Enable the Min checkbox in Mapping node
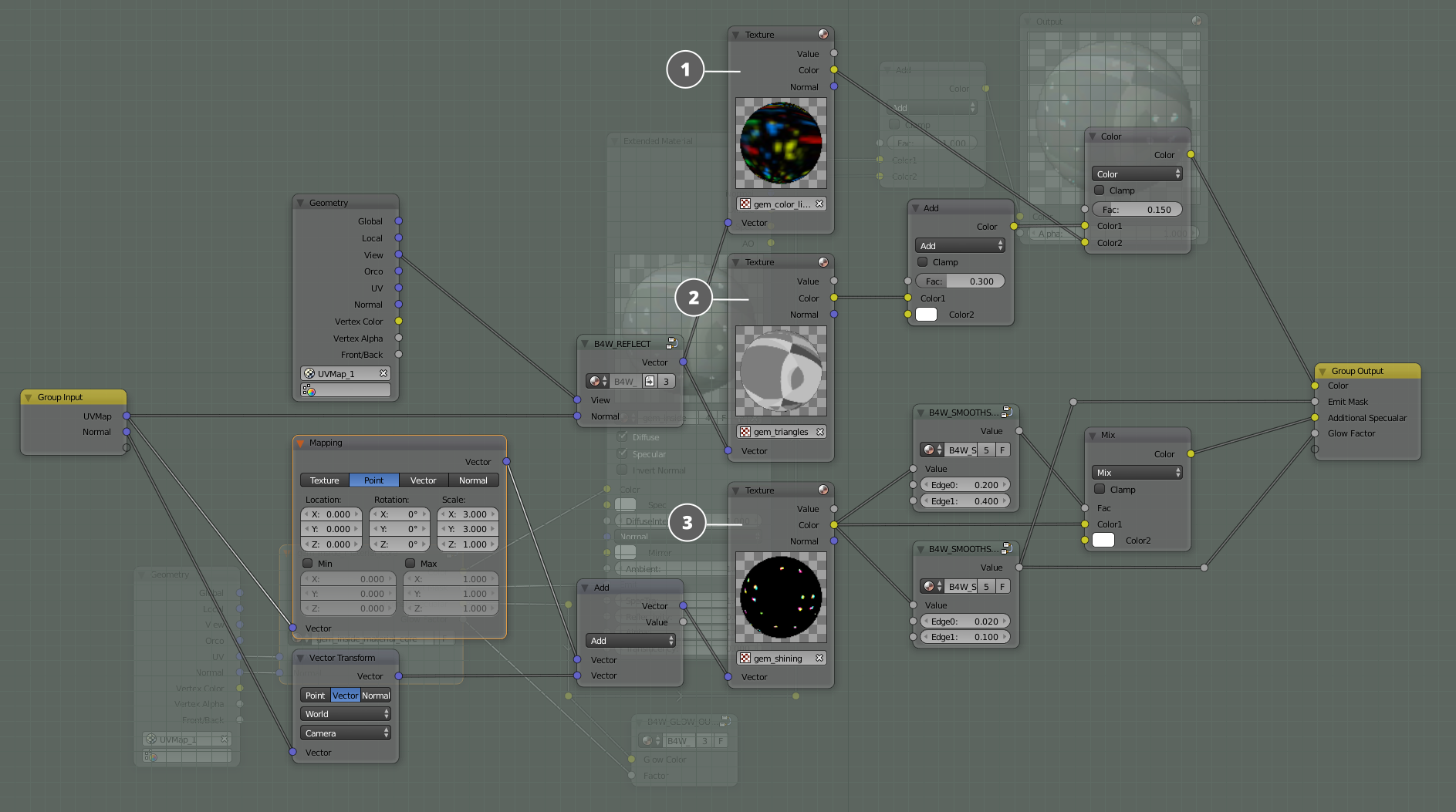 (308, 564)
